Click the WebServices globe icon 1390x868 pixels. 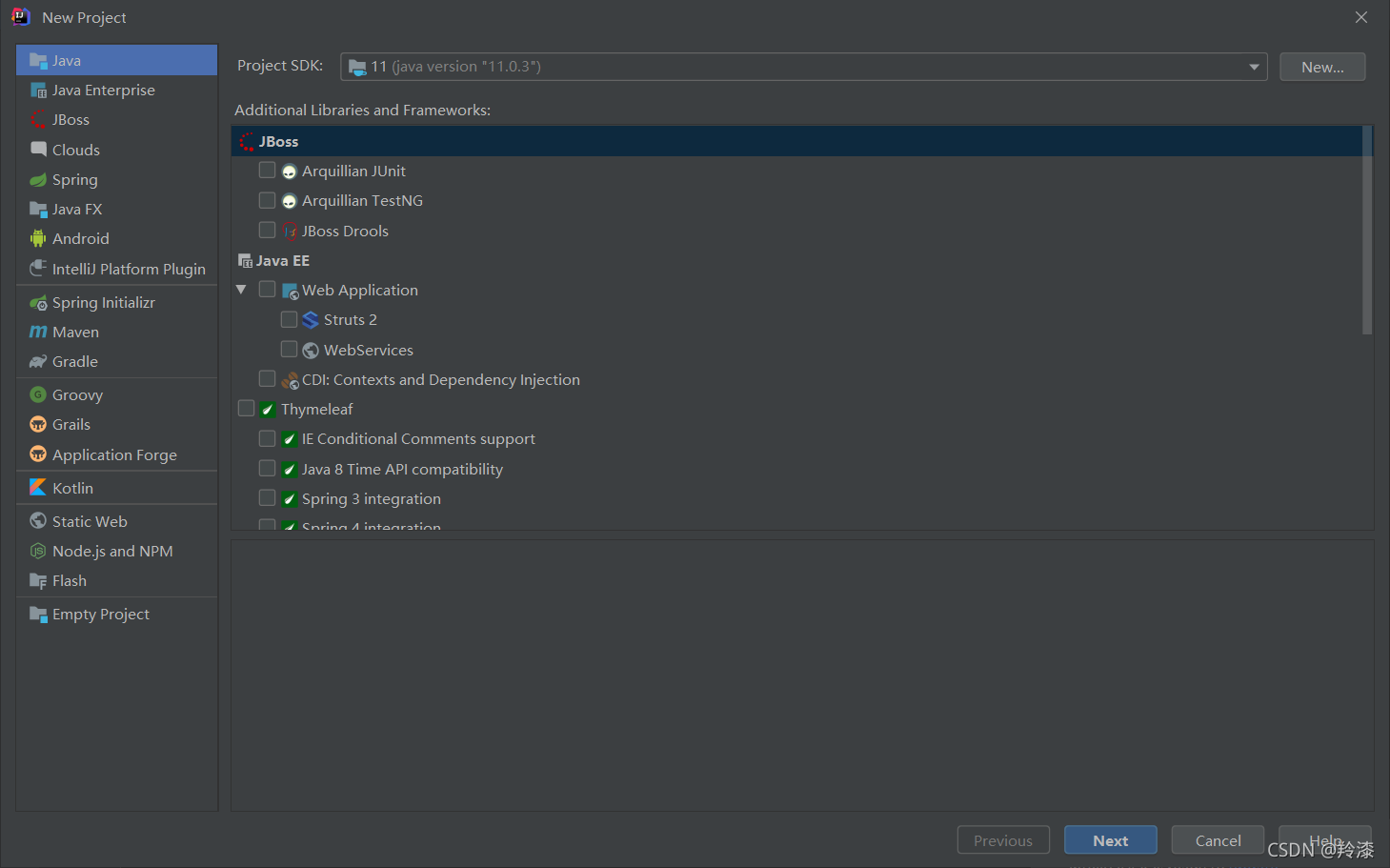tap(311, 351)
